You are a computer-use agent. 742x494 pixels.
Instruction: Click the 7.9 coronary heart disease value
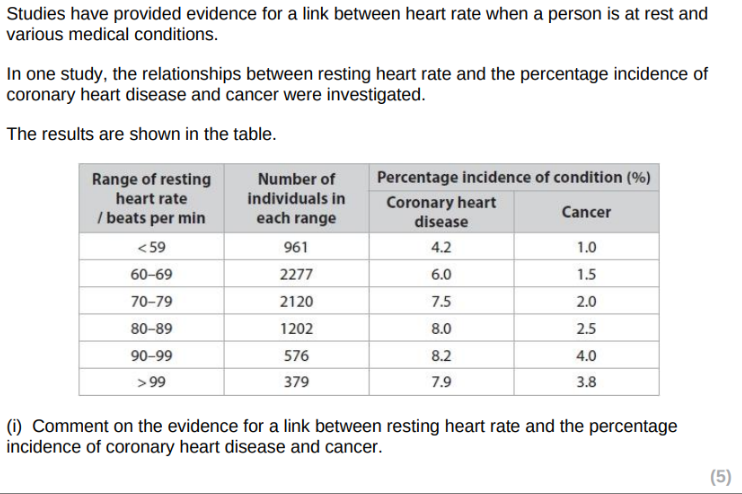[441, 382]
